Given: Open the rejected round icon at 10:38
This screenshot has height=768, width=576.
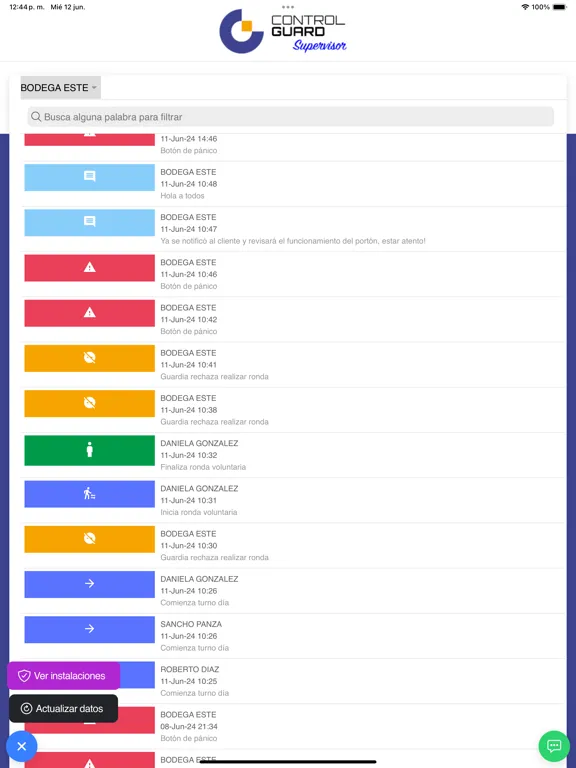Looking at the screenshot, I should coord(90,403).
